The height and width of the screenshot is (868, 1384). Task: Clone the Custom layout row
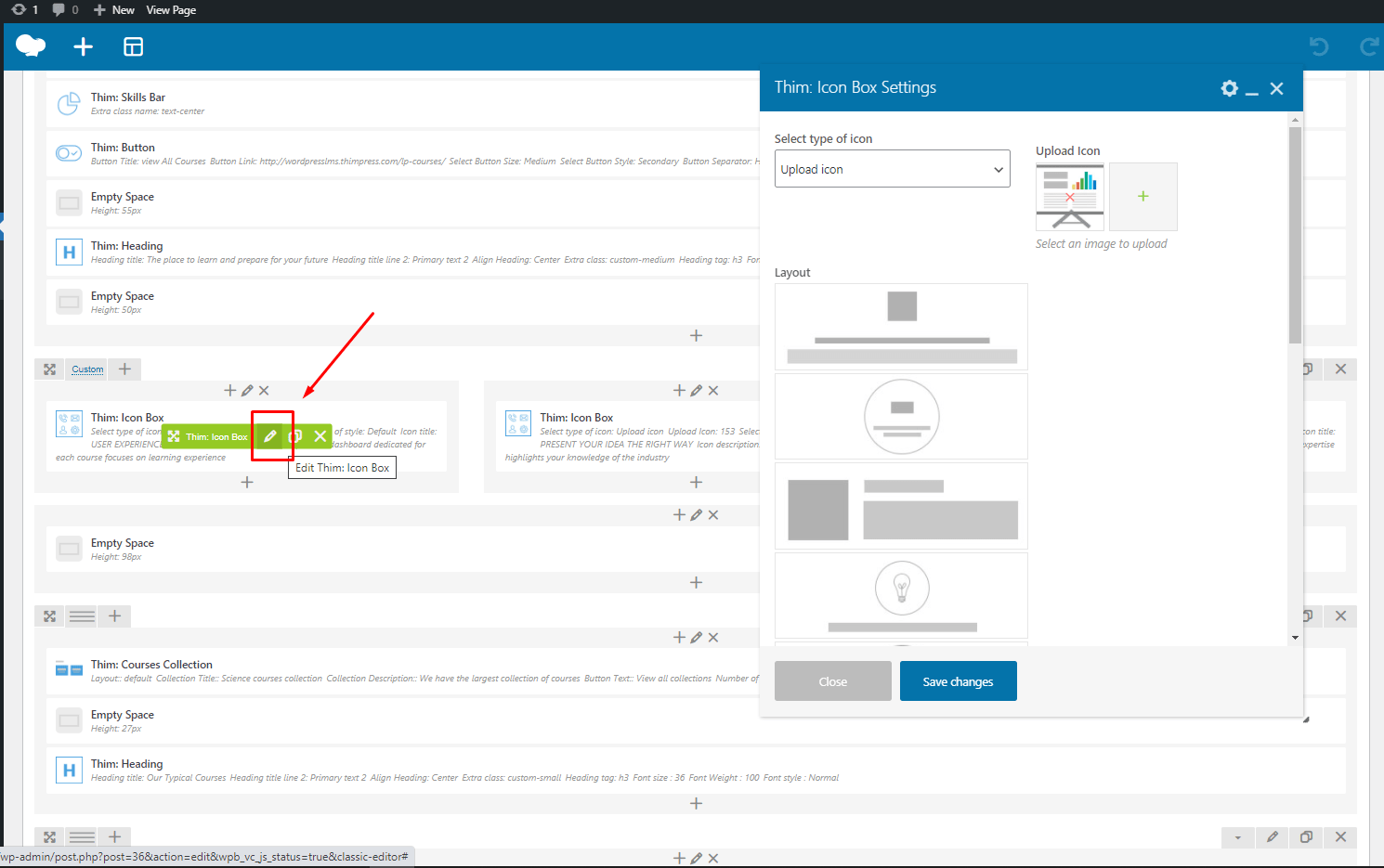1308,369
